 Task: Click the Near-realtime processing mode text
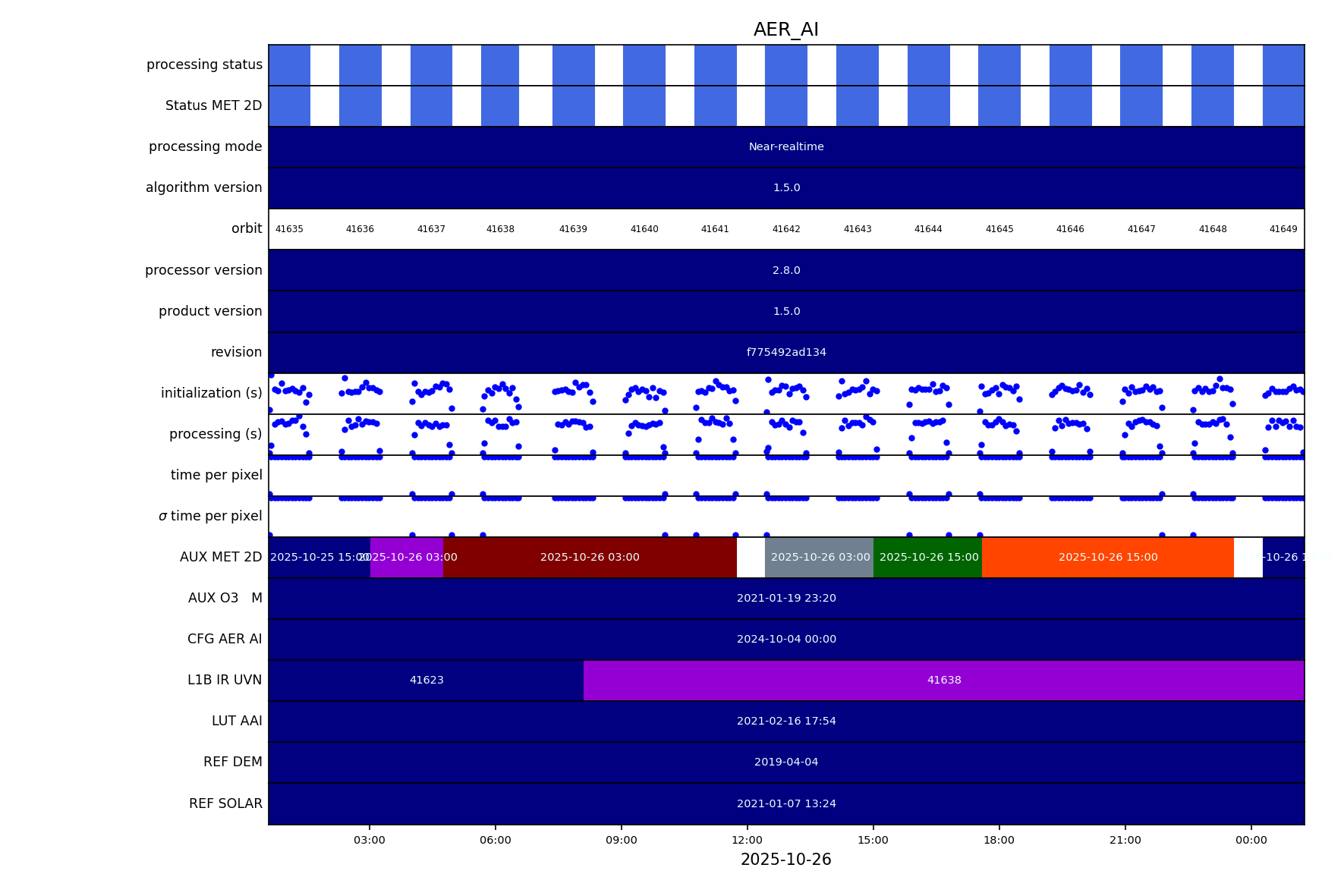[786, 147]
